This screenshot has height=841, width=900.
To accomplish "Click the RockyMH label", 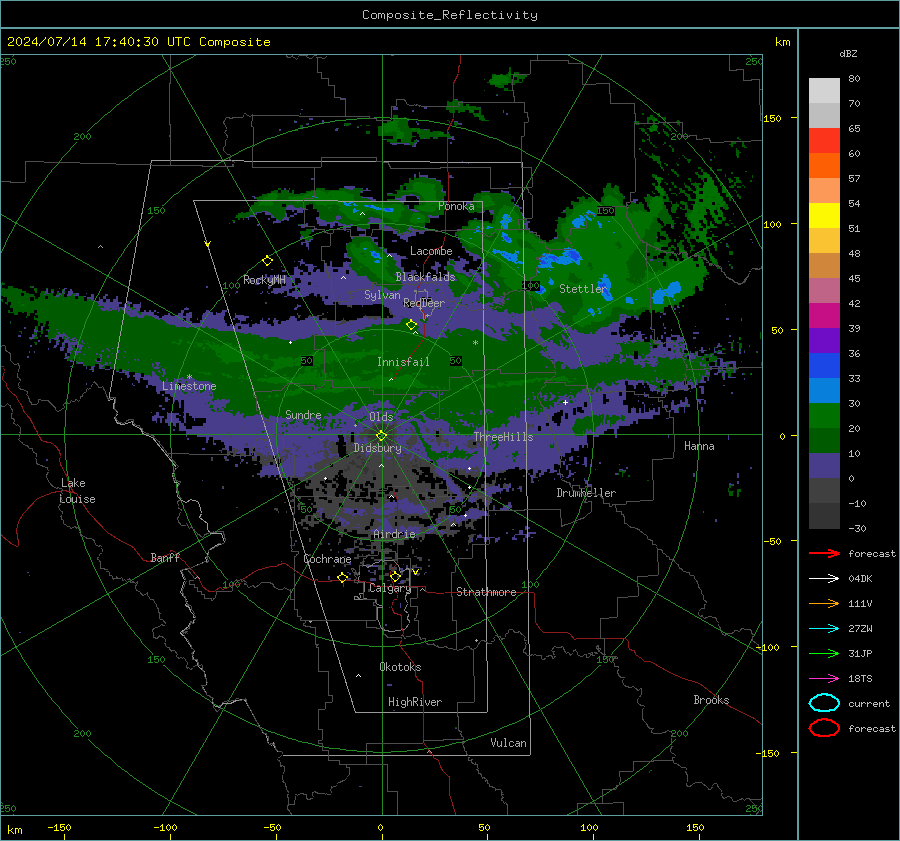I will click(264, 280).
